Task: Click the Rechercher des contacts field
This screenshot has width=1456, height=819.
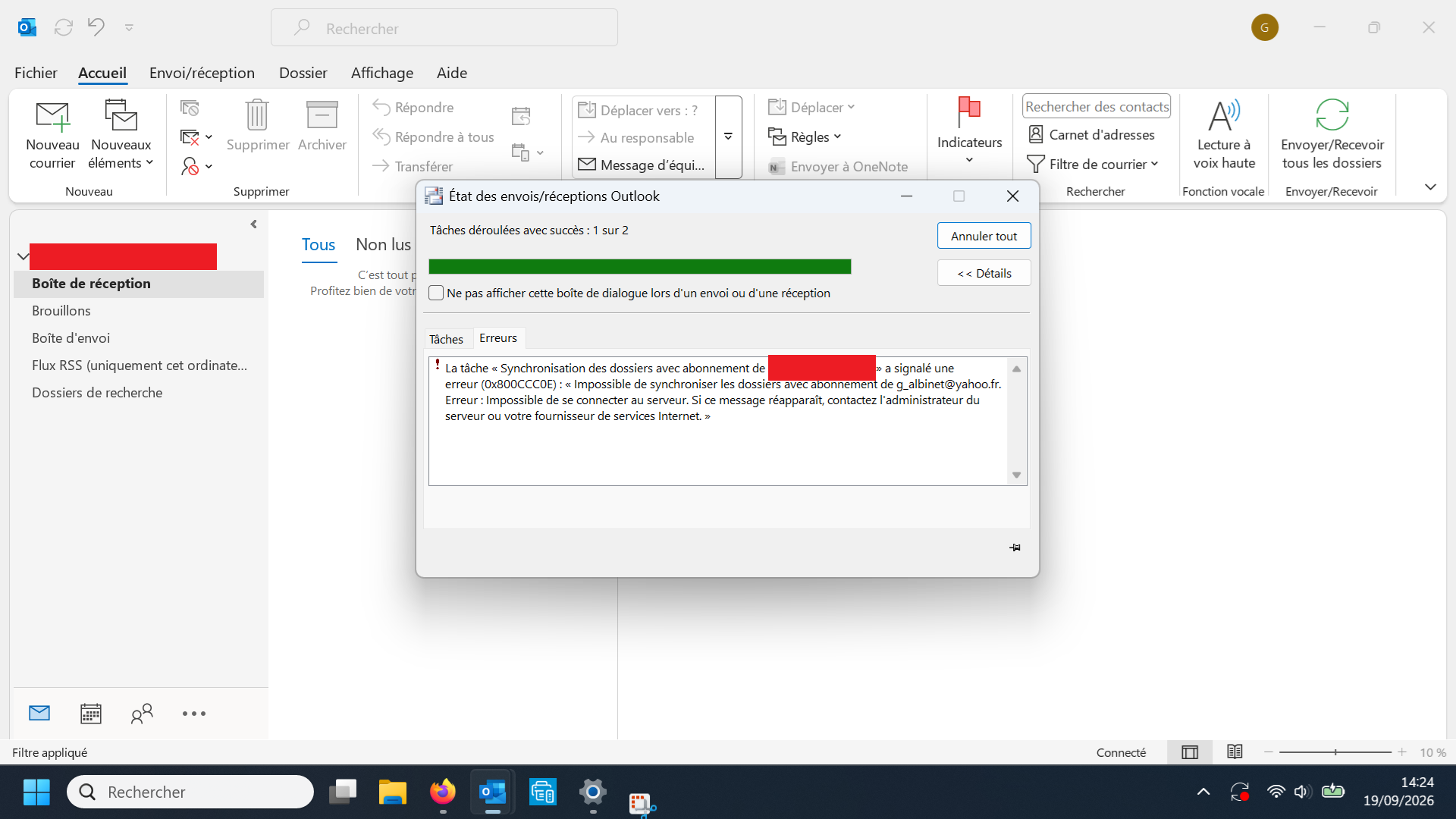Action: point(1097,107)
